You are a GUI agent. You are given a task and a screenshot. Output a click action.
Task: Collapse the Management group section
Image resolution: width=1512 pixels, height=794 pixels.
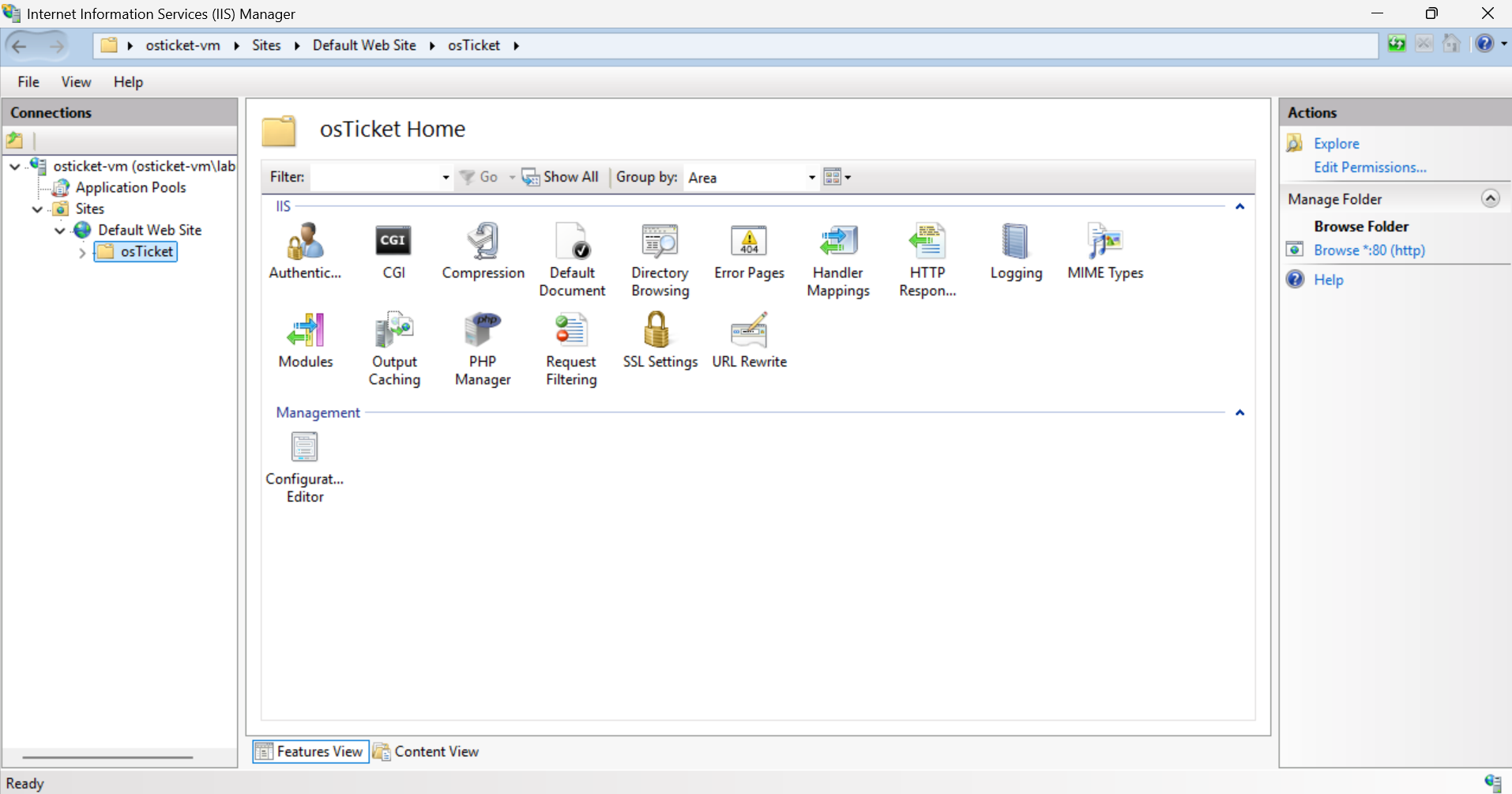coord(1239,413)
